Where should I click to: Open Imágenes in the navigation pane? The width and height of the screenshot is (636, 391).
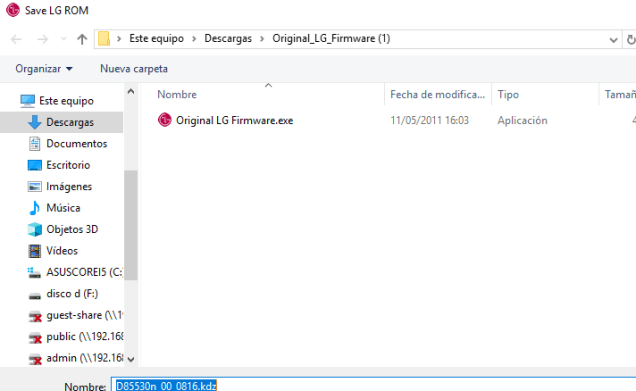69,187
